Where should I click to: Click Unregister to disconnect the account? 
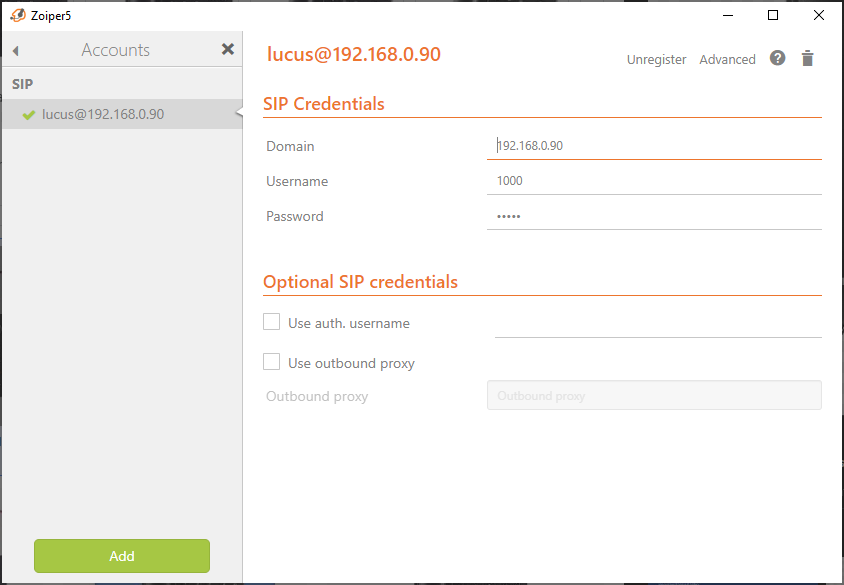(656, 59)
